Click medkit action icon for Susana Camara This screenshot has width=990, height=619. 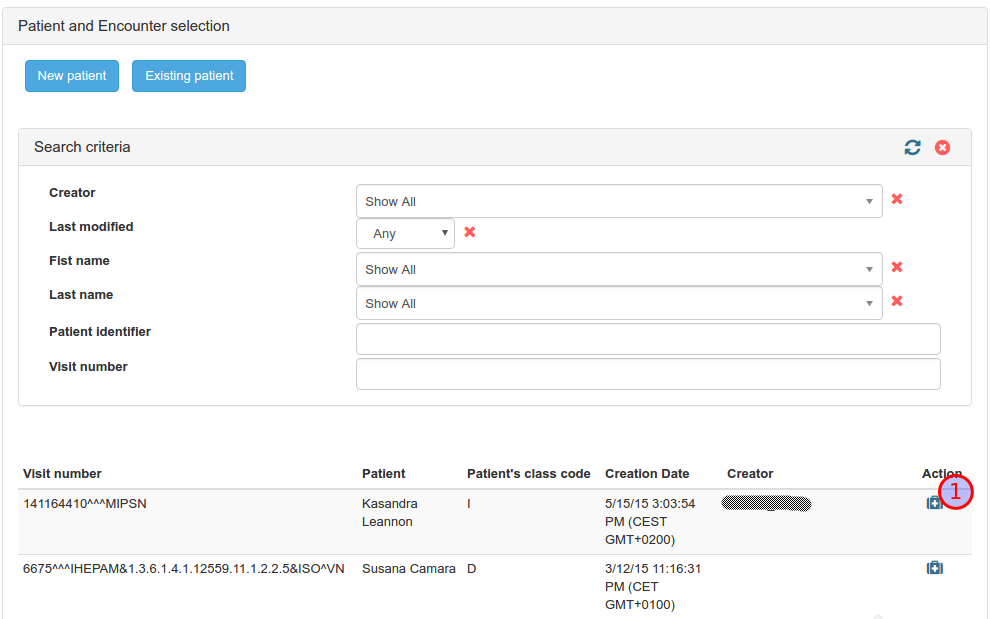tap(934, 568)
